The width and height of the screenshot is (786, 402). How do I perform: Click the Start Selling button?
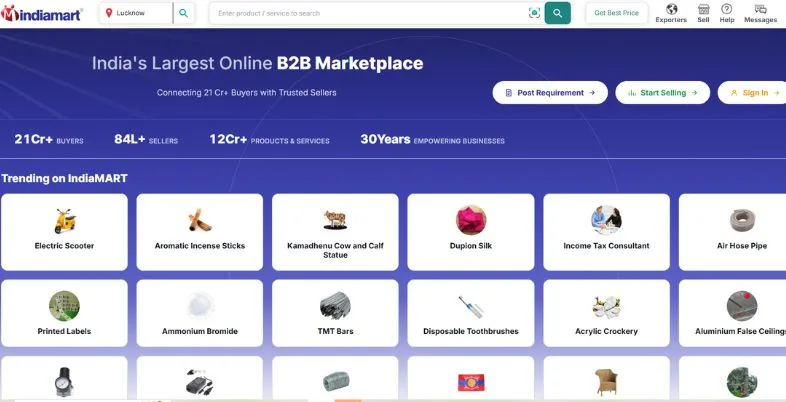coord(663,93)
